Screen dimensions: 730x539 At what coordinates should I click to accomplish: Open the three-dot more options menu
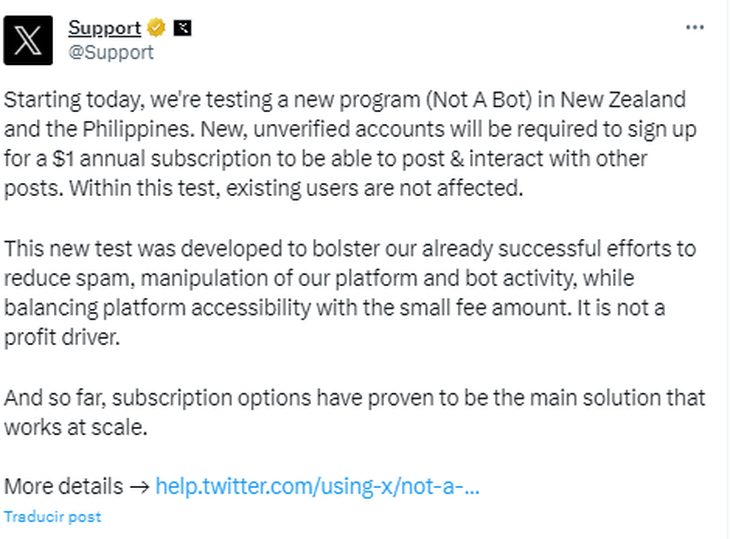(x=695, y=27)
